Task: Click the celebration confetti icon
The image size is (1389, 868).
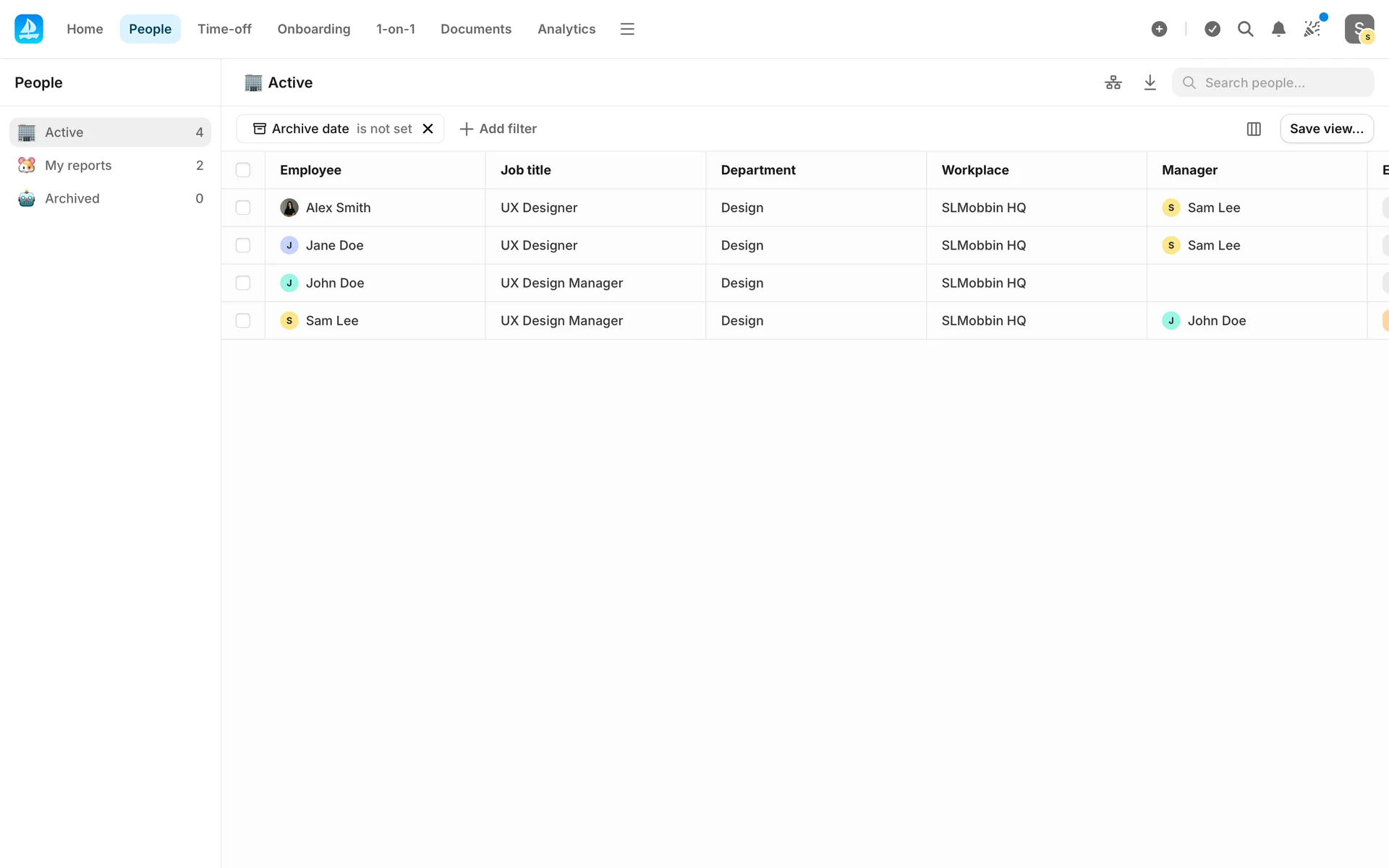Action: [x=1312, y=29]
